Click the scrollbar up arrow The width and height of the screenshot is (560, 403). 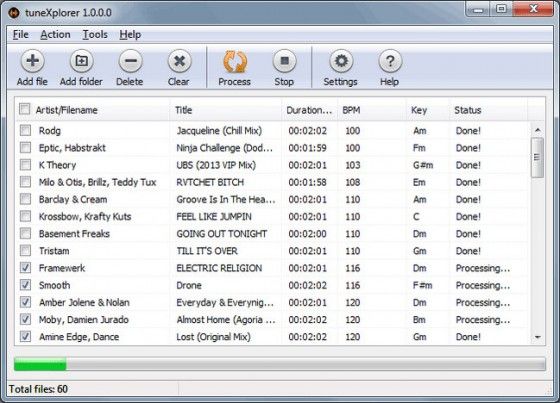pos(538,130)
